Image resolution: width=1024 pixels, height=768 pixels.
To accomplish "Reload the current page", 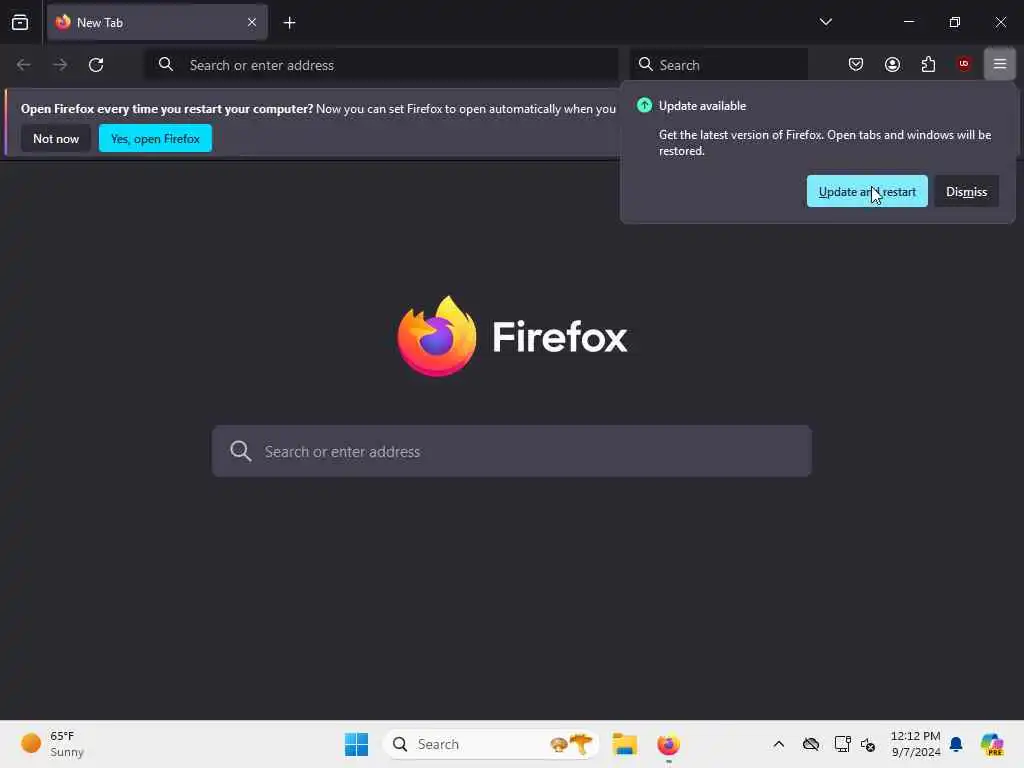I will pos(96,65).
